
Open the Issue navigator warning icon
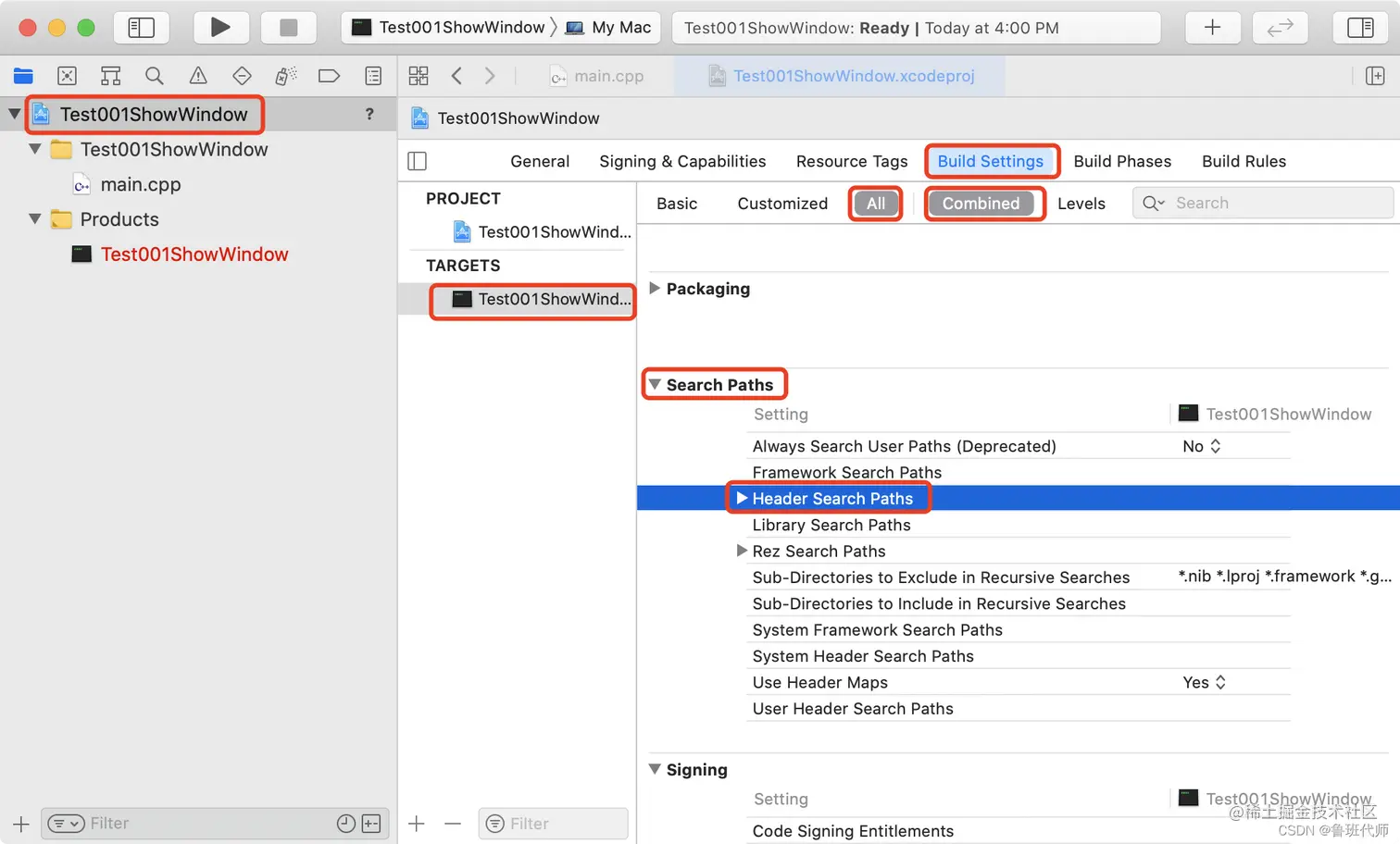pyautogui.click(x=198, y=76)
